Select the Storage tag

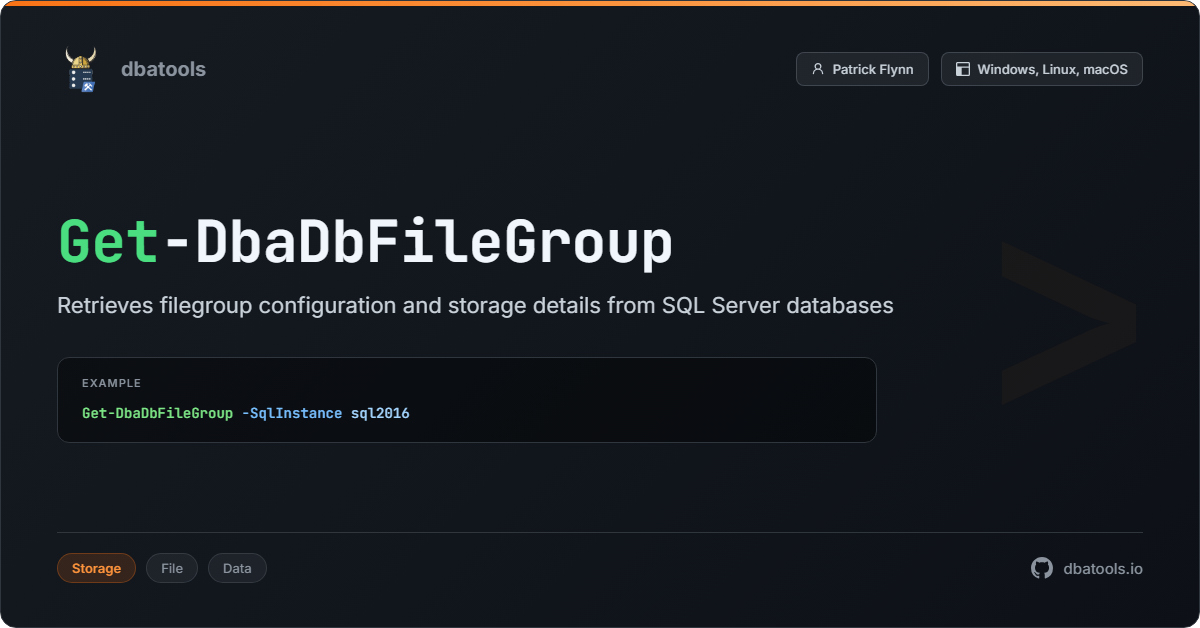[96, 568]
